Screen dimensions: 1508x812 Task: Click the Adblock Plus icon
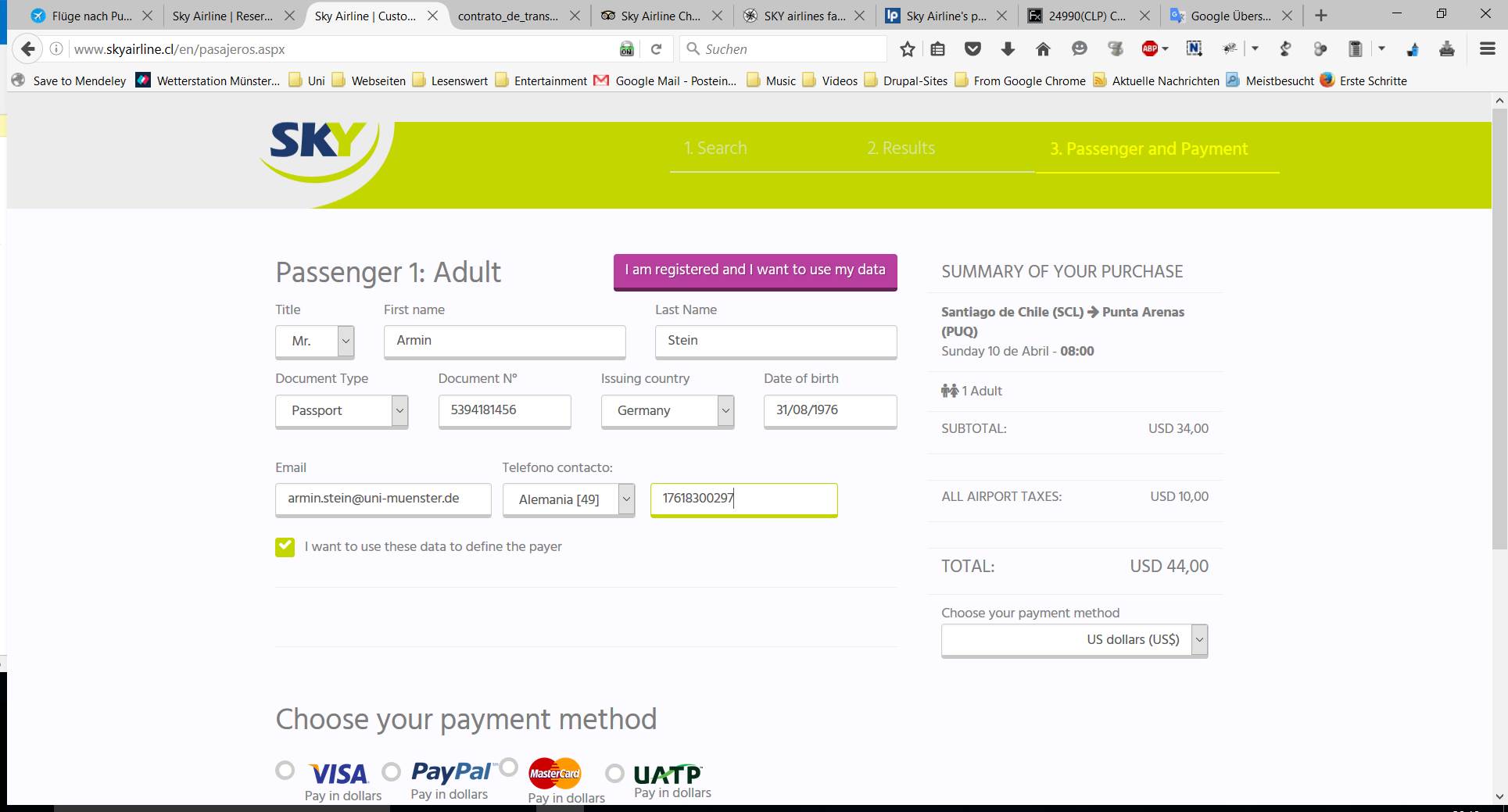pyautogui.click(x=1149, y=49)
